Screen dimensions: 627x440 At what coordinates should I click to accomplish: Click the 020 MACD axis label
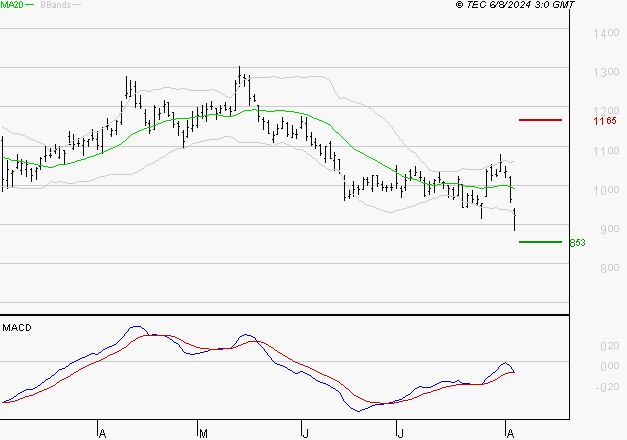coord(610,346)
